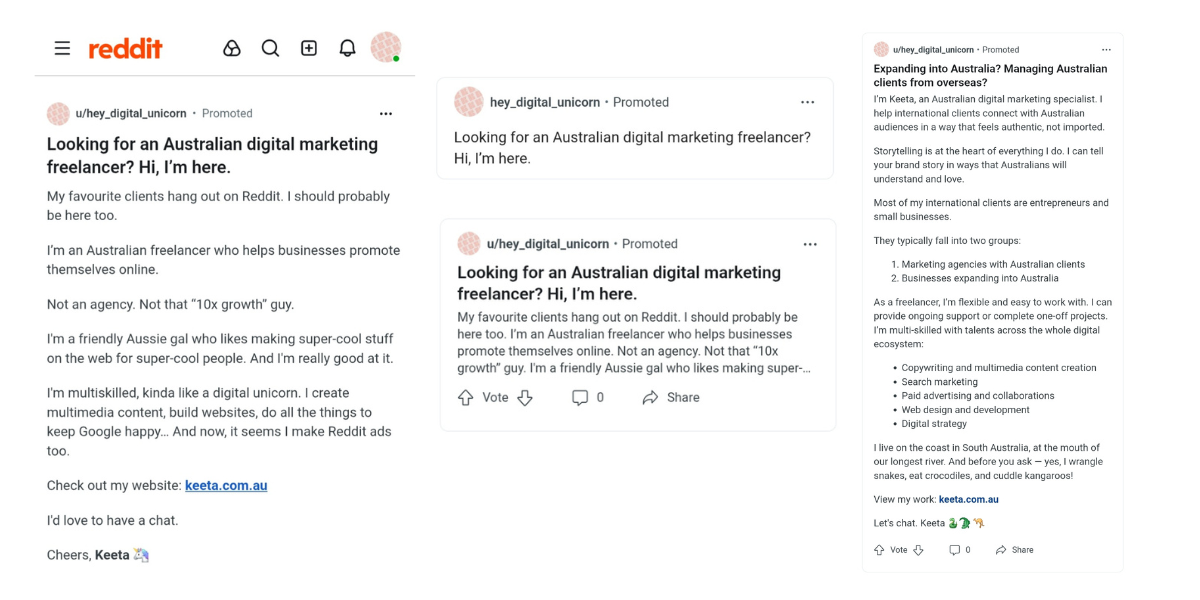Upvote the Expanding into Australia post

point(880,550)
